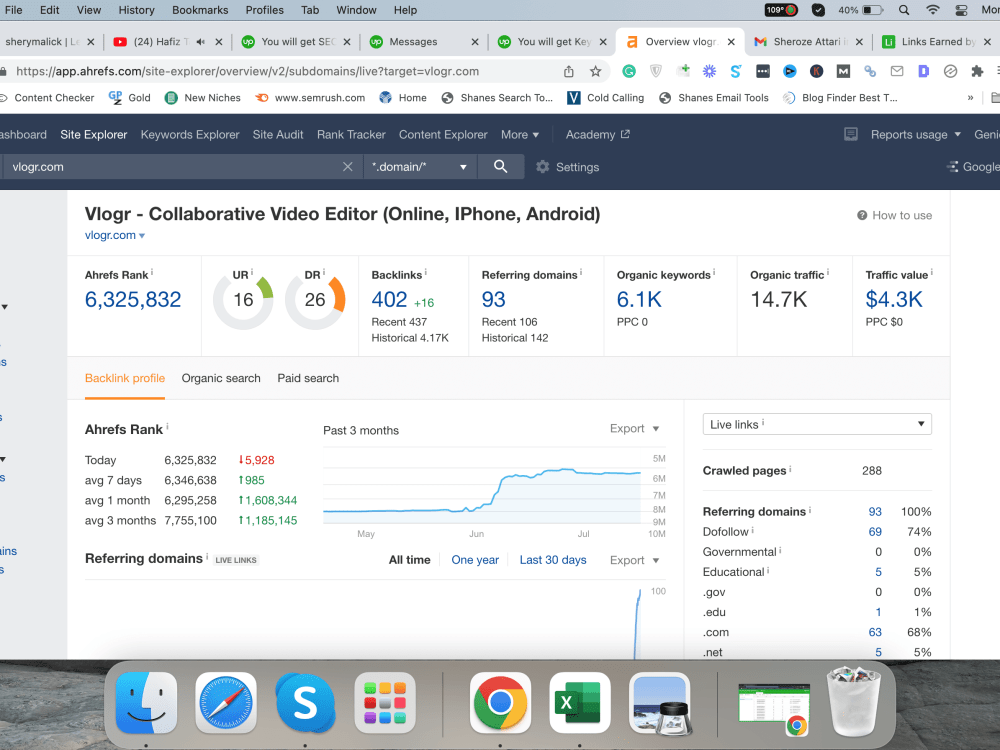Open Launchpad from the dock
Viewport: 1000px width, 750px height.
385,703
